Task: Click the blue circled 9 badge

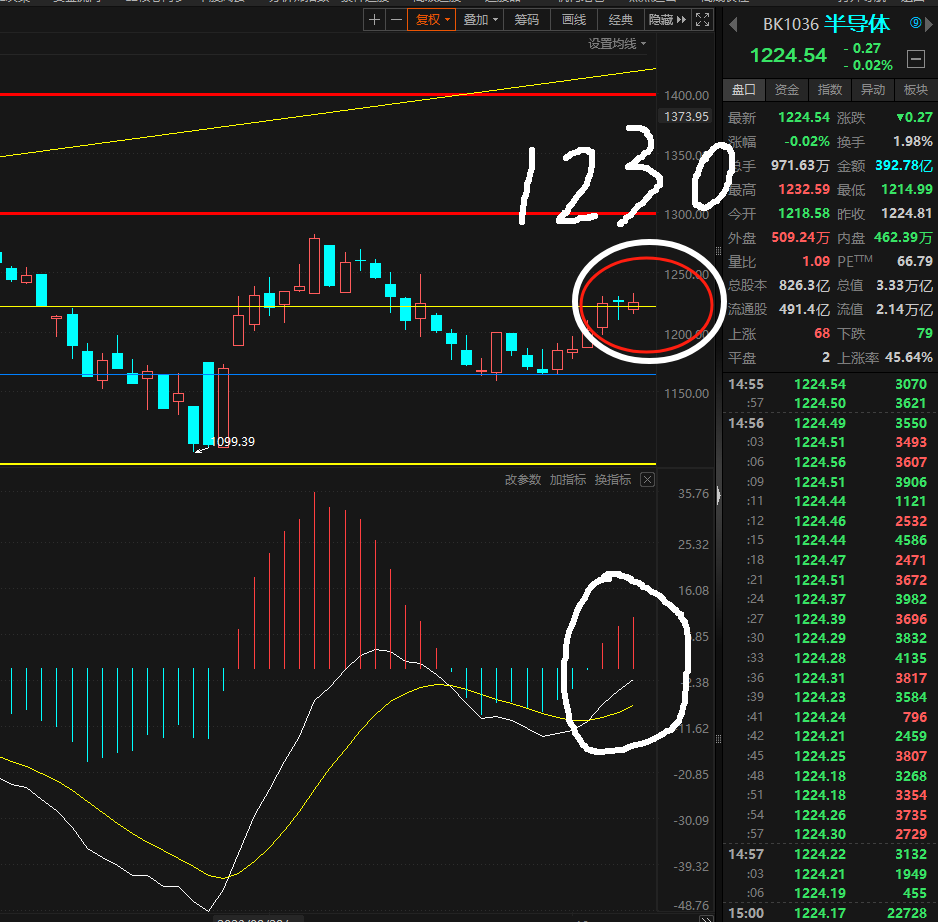Action: [x=915, y=23]
